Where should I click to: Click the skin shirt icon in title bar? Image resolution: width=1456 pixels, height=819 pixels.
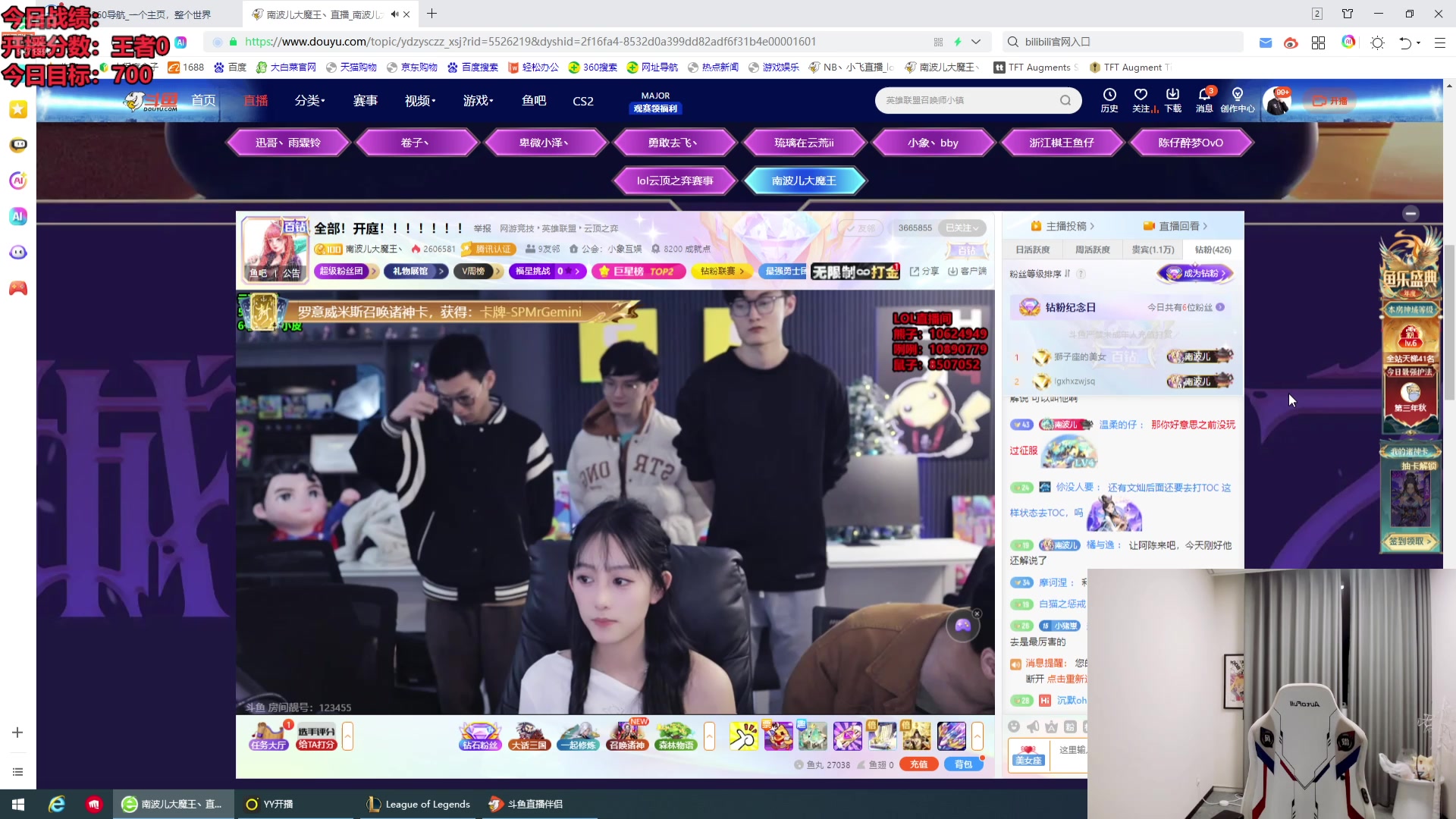tap(1348, 14)
